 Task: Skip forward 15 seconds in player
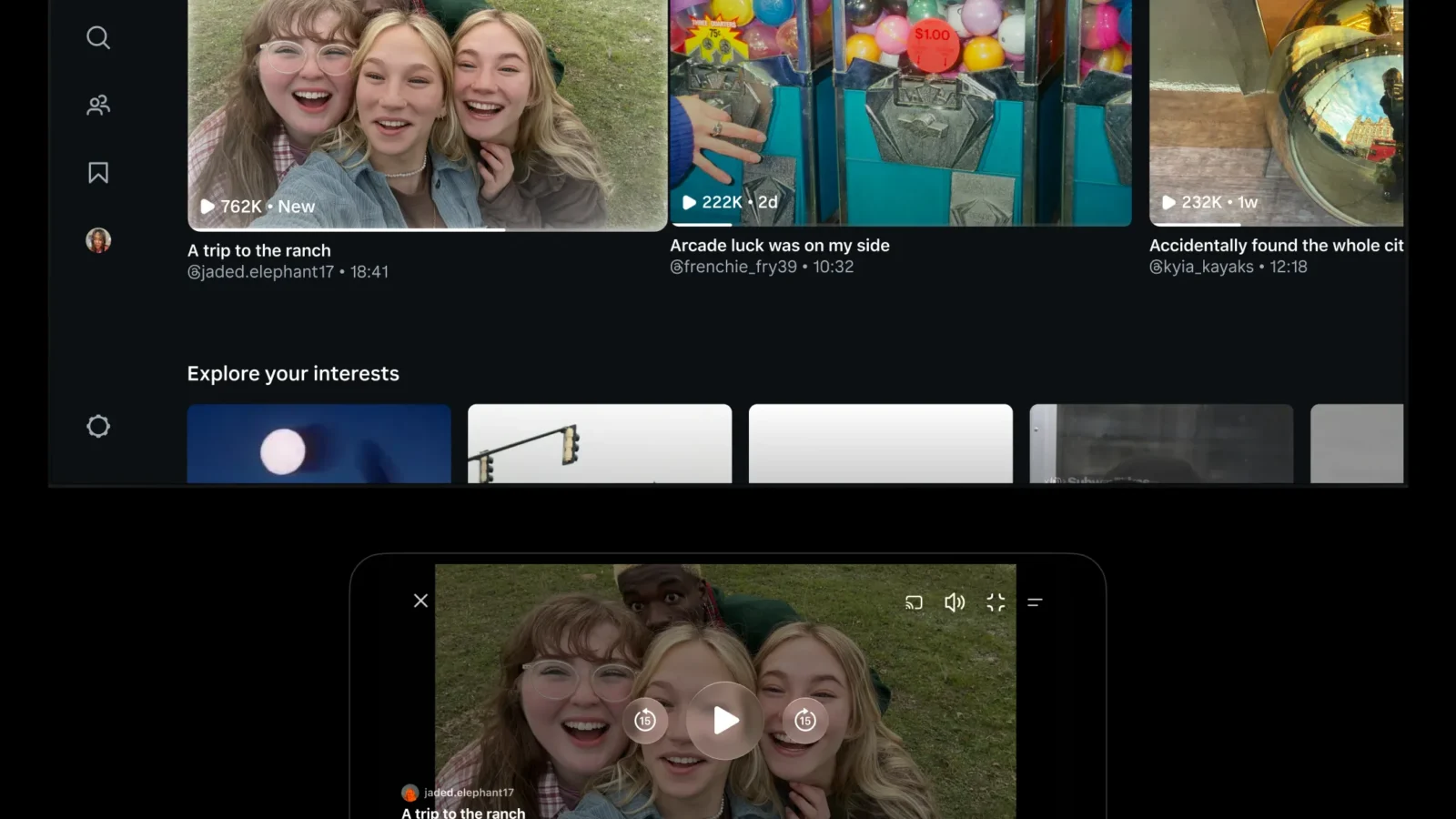[x=805, y=721]
